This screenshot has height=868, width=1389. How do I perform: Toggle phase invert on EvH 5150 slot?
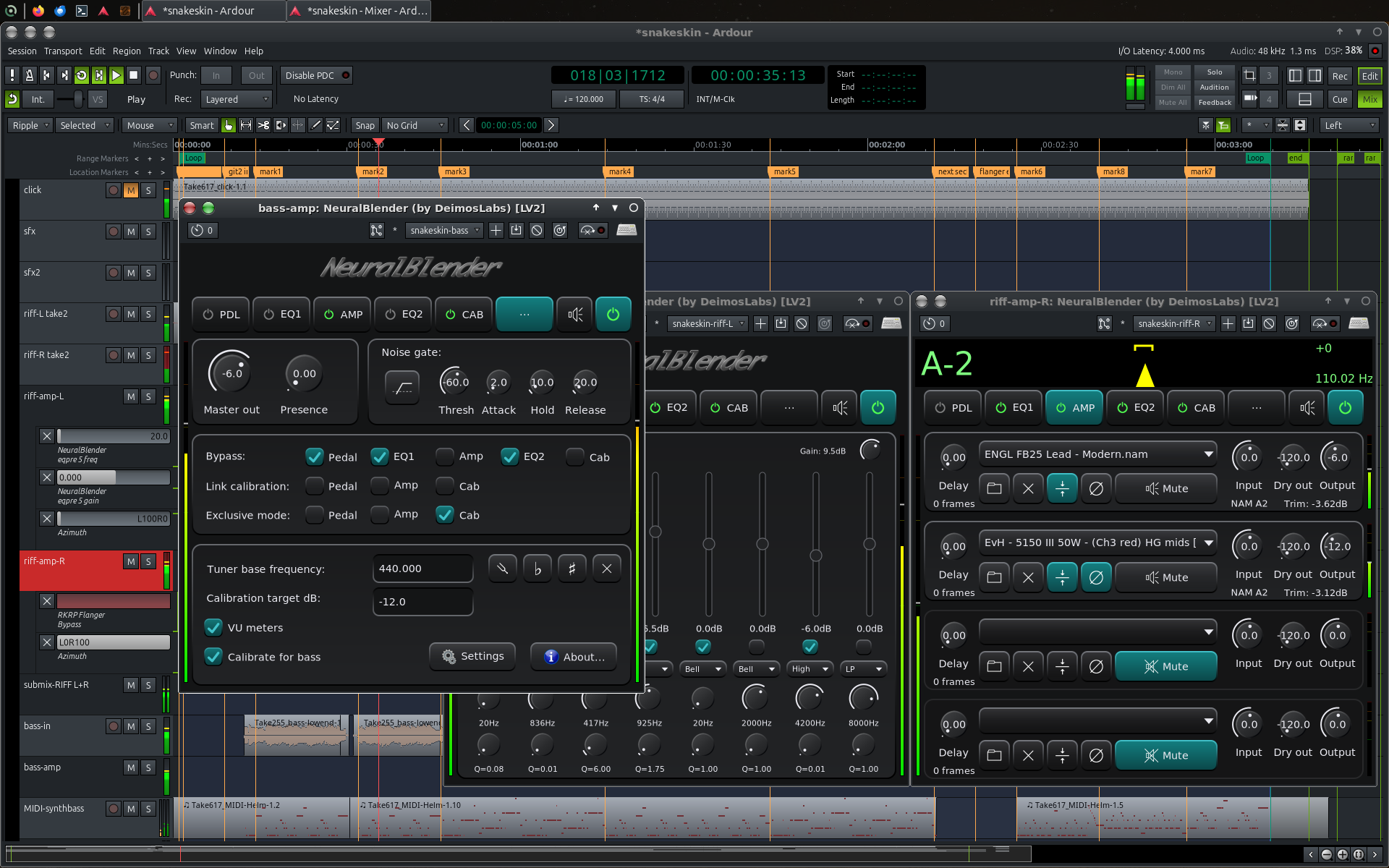pyautogui.click(x=1096, y=577)
